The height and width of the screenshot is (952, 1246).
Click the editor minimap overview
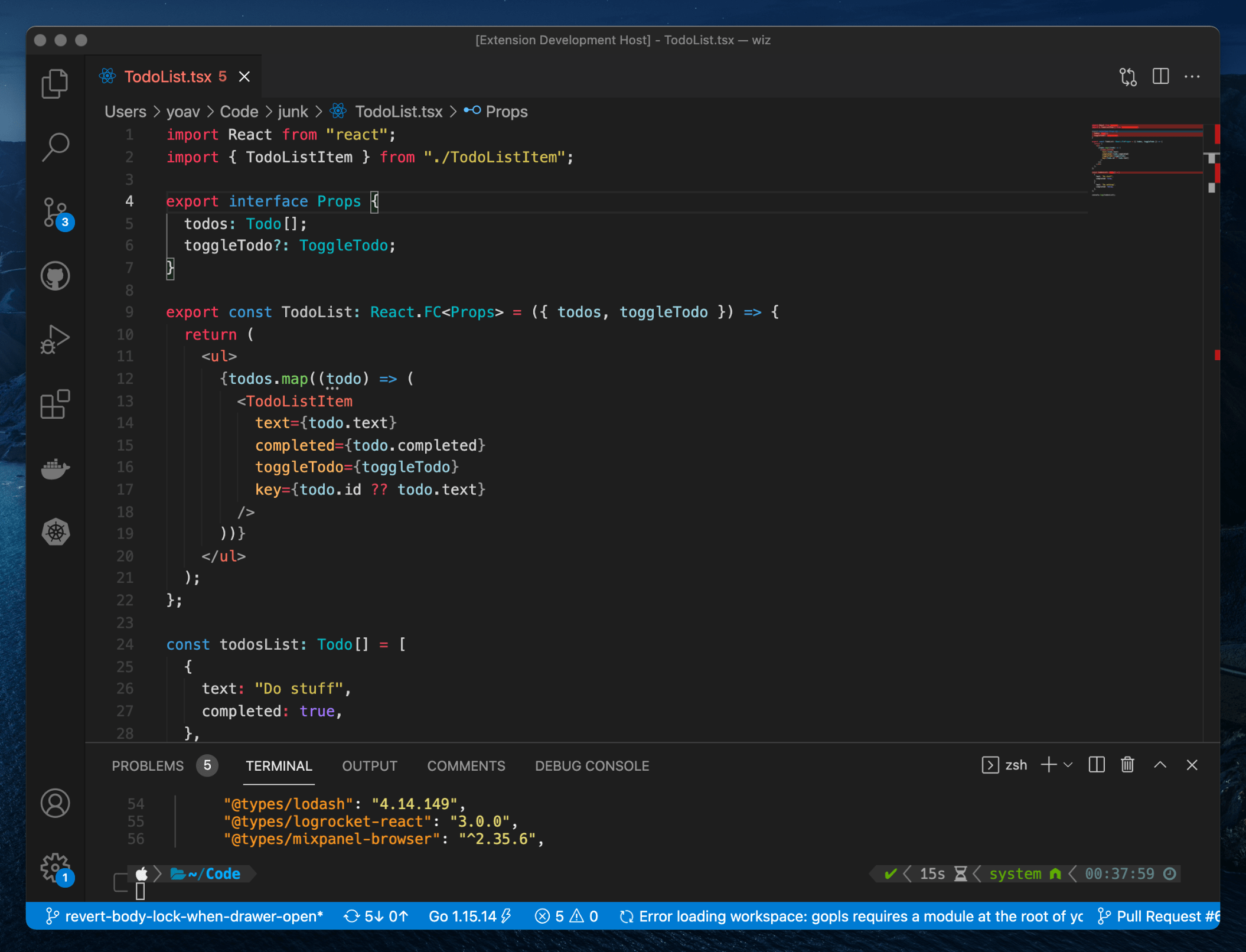[1147, 159]
